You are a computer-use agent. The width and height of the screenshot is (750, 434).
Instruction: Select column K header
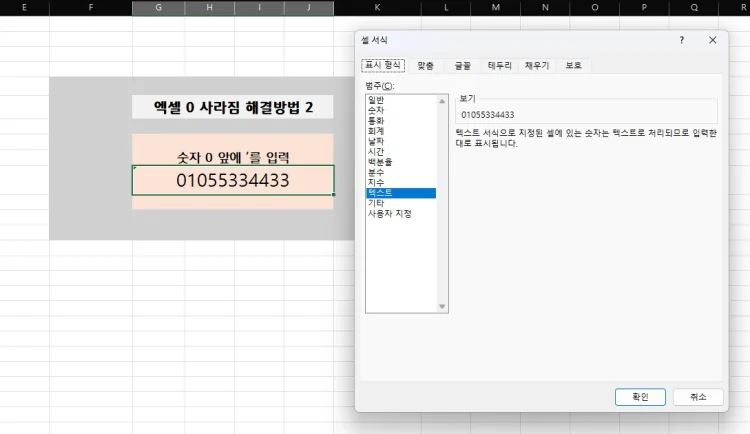(x=377, y=8)
